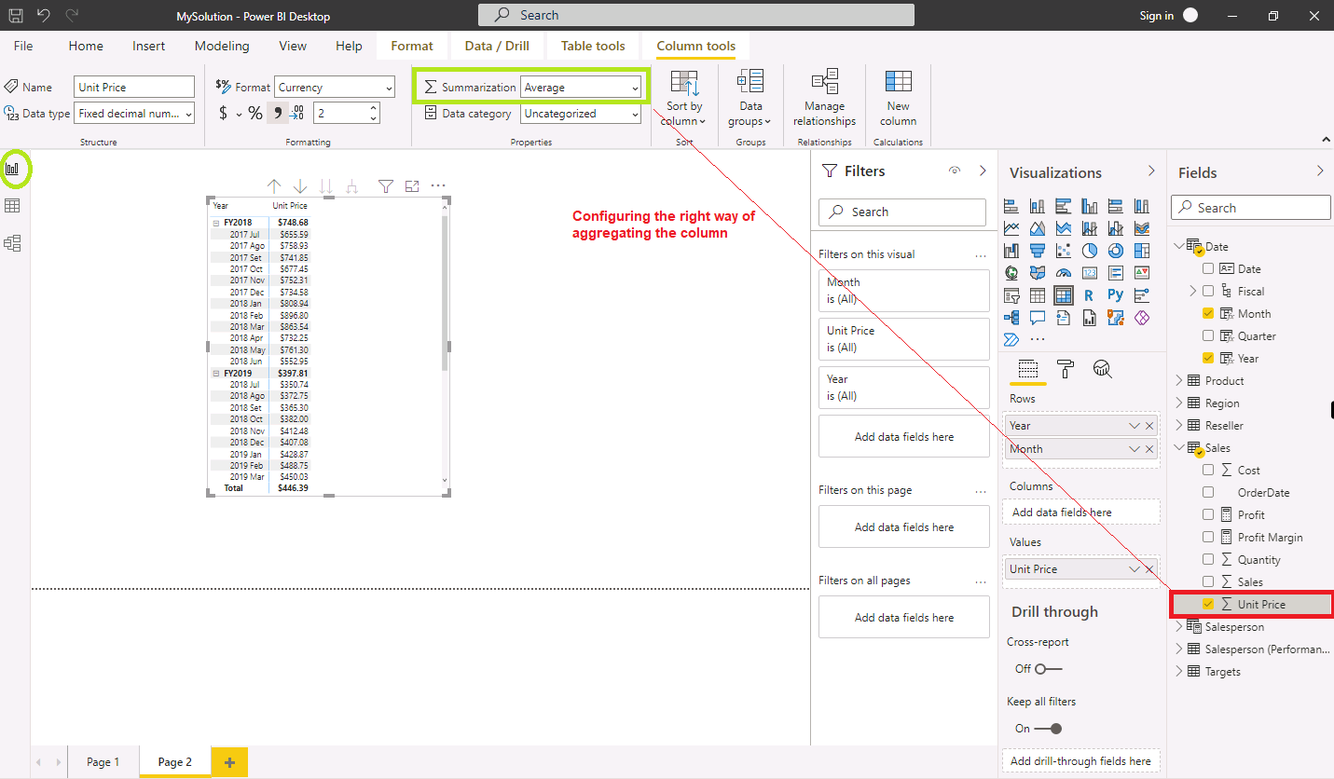Check the Quantity field
The image size is (1334, 779).
point(1208,560)
